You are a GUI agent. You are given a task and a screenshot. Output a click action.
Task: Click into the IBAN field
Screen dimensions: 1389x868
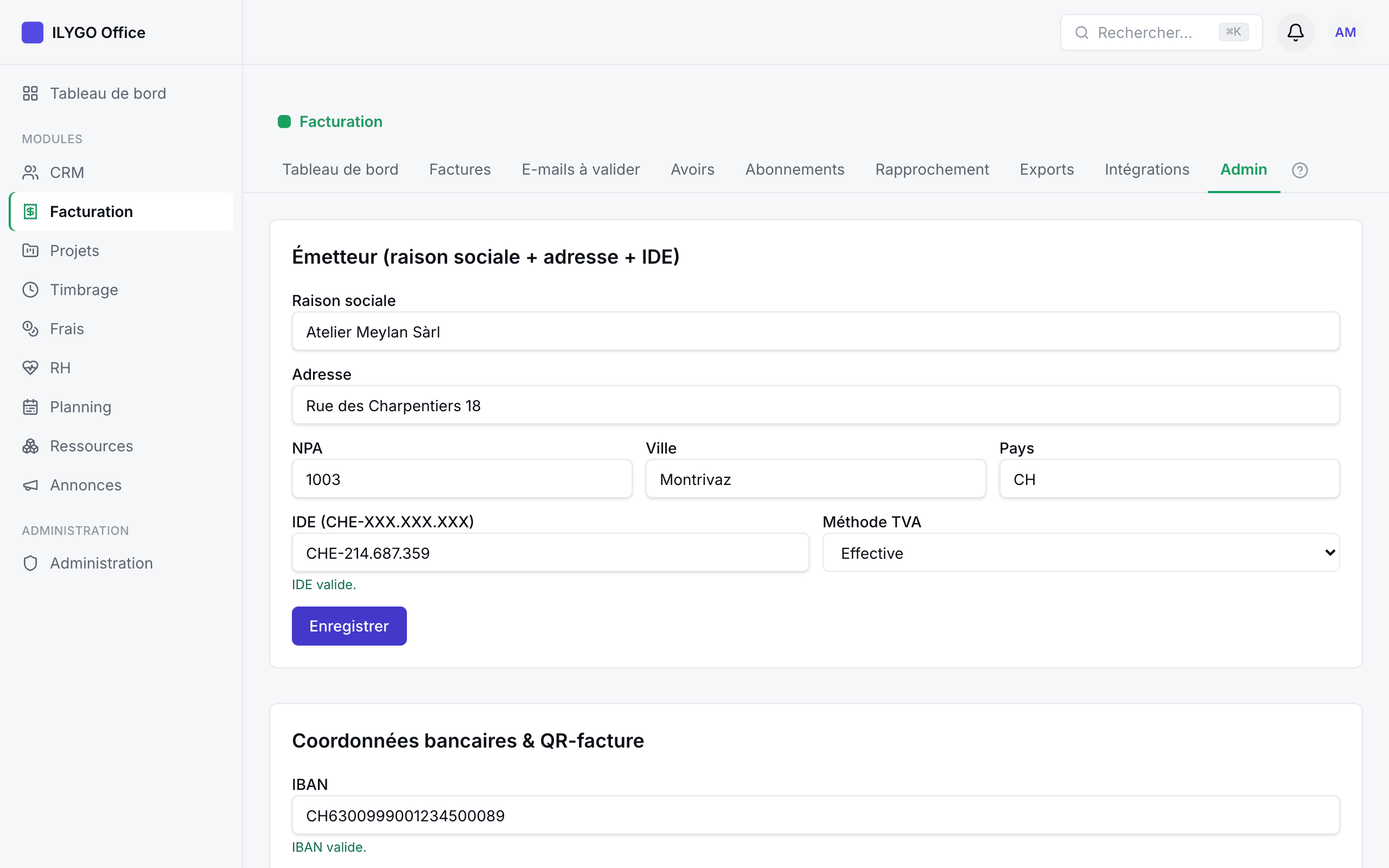pos(815,815)
